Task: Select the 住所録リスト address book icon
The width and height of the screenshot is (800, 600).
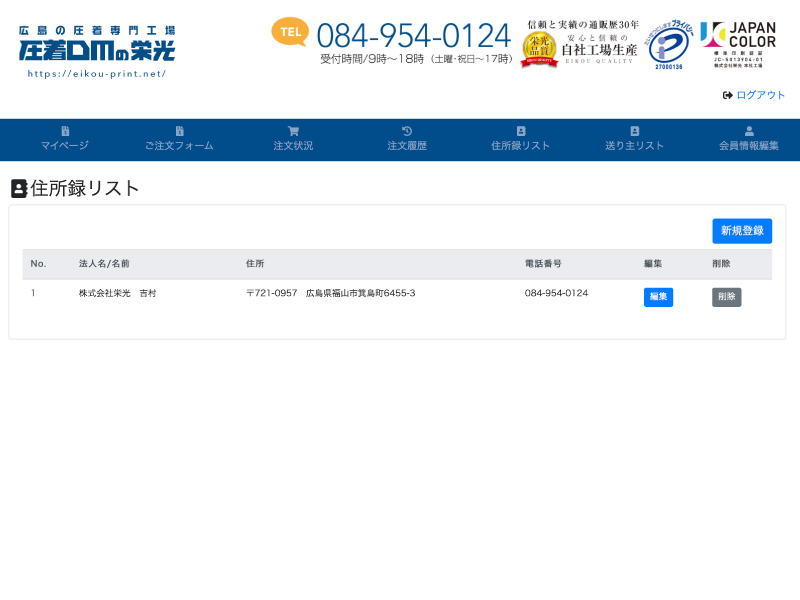Action: click(x=521, y=131)
